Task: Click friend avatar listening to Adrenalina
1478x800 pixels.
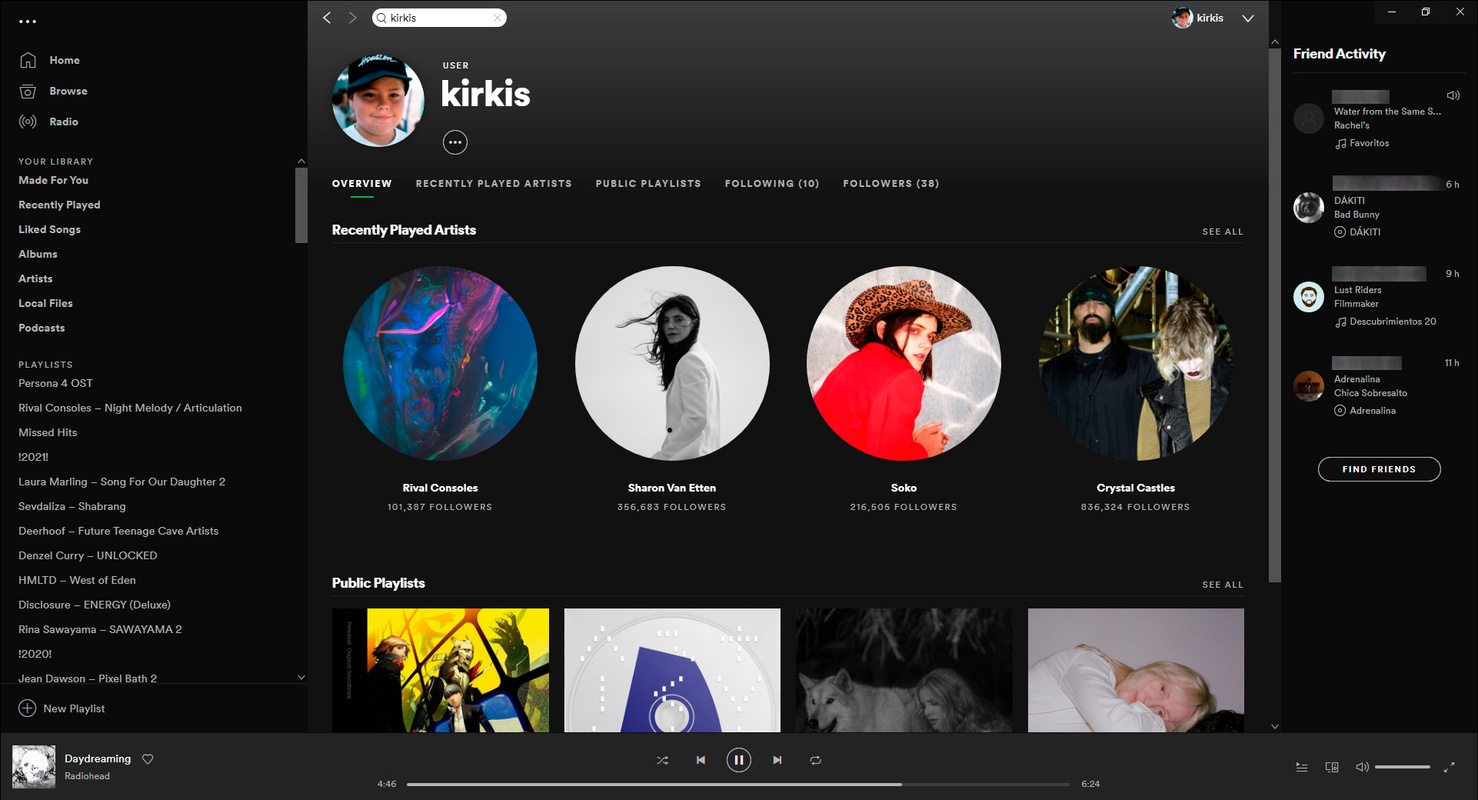Action: click(1309, 386)
